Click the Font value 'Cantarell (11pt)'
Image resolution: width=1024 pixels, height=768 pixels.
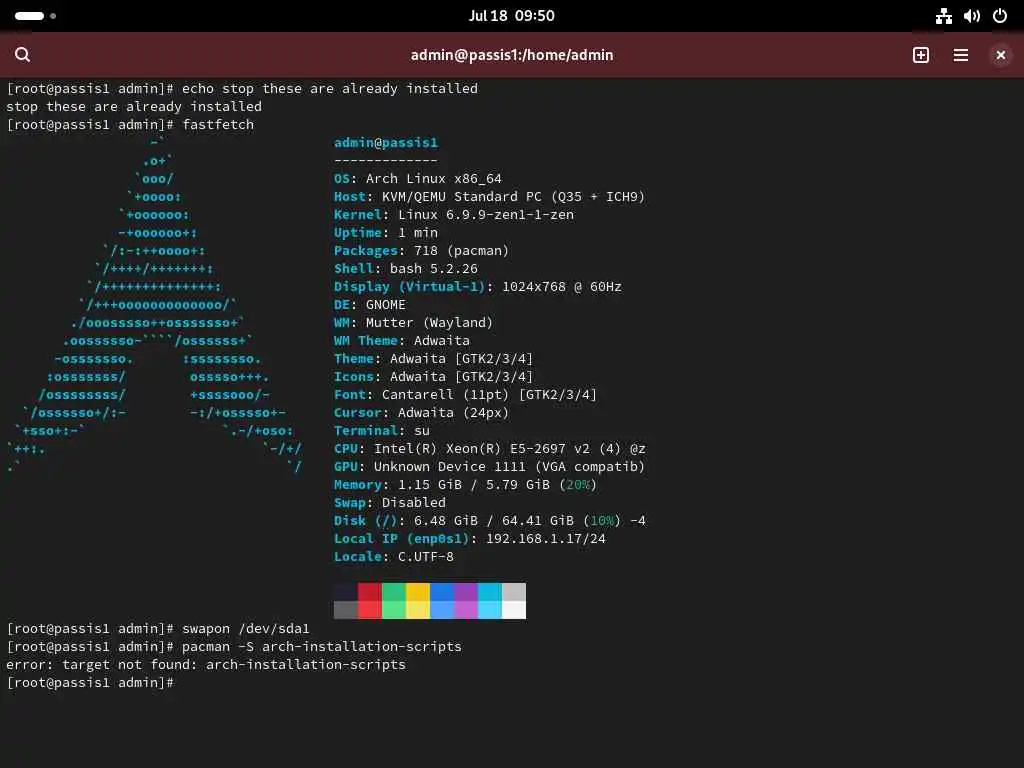445,394
